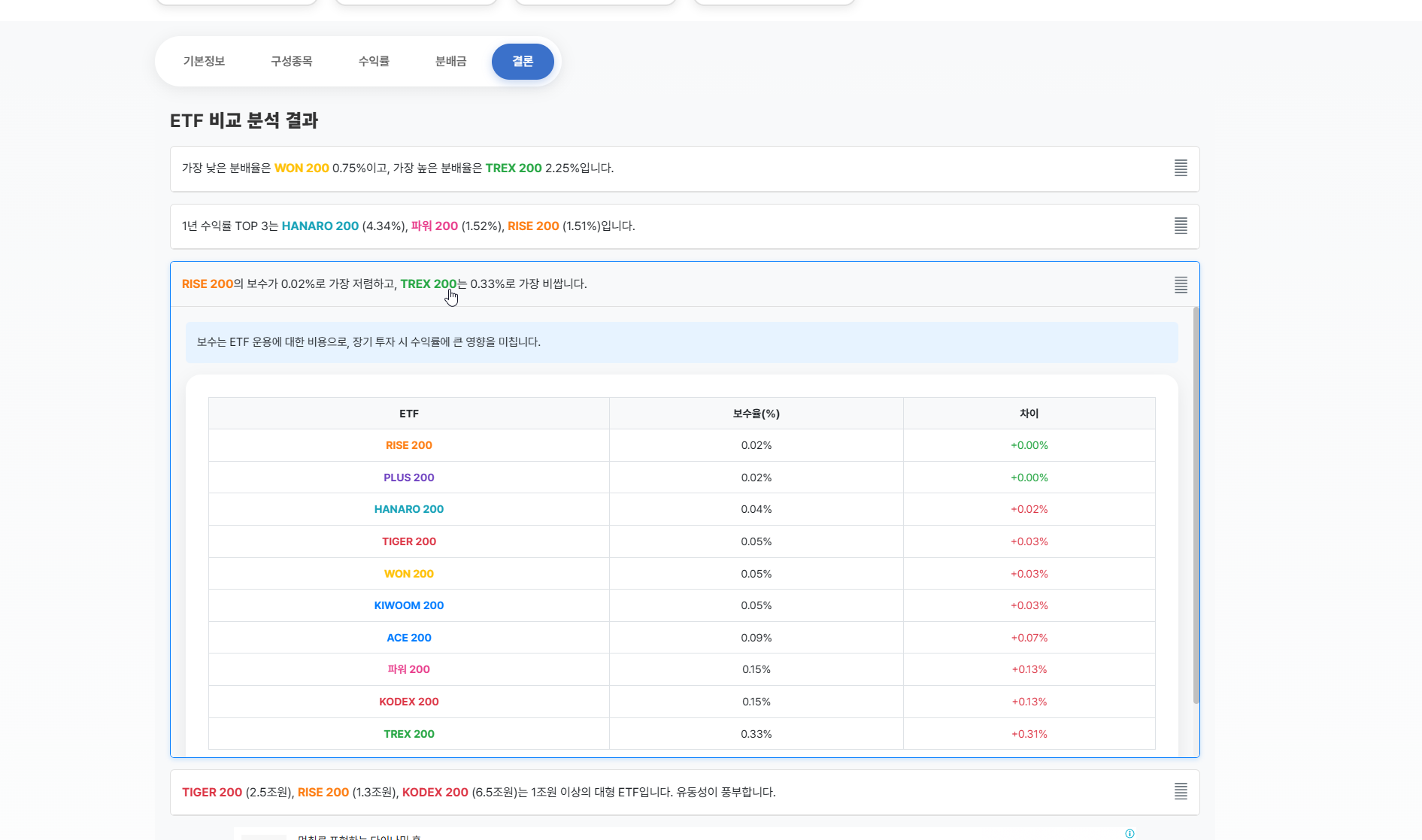Image resolution: width=1422 pixels, height=840 pixels.
Task: Click the +0.07% difference value
Action: point(1029,638)
